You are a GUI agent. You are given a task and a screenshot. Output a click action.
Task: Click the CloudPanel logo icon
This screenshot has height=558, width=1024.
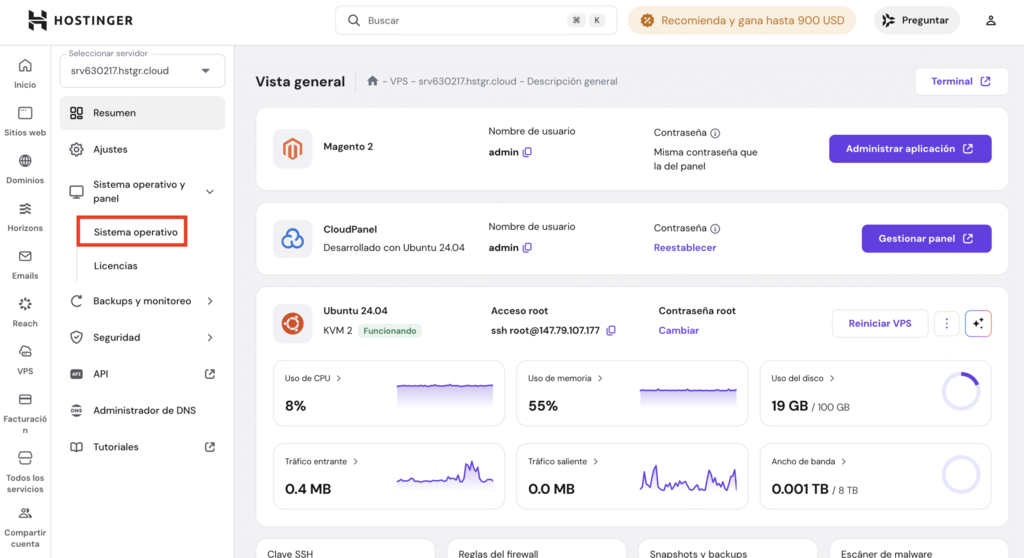[293, 238]
